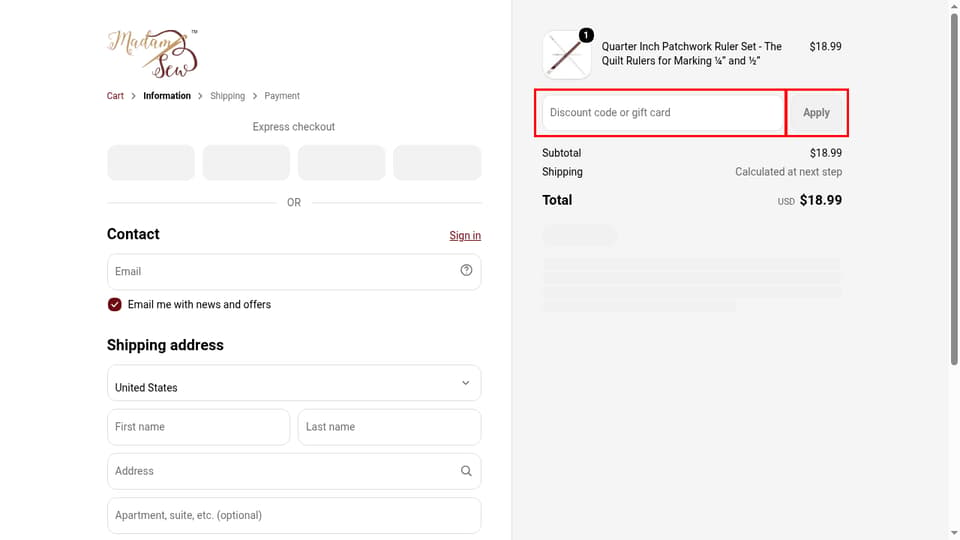The width and height of the screenshot is (960, 540).
Task: Focus the Apartment, suite, etc. field
Action: 294,516
